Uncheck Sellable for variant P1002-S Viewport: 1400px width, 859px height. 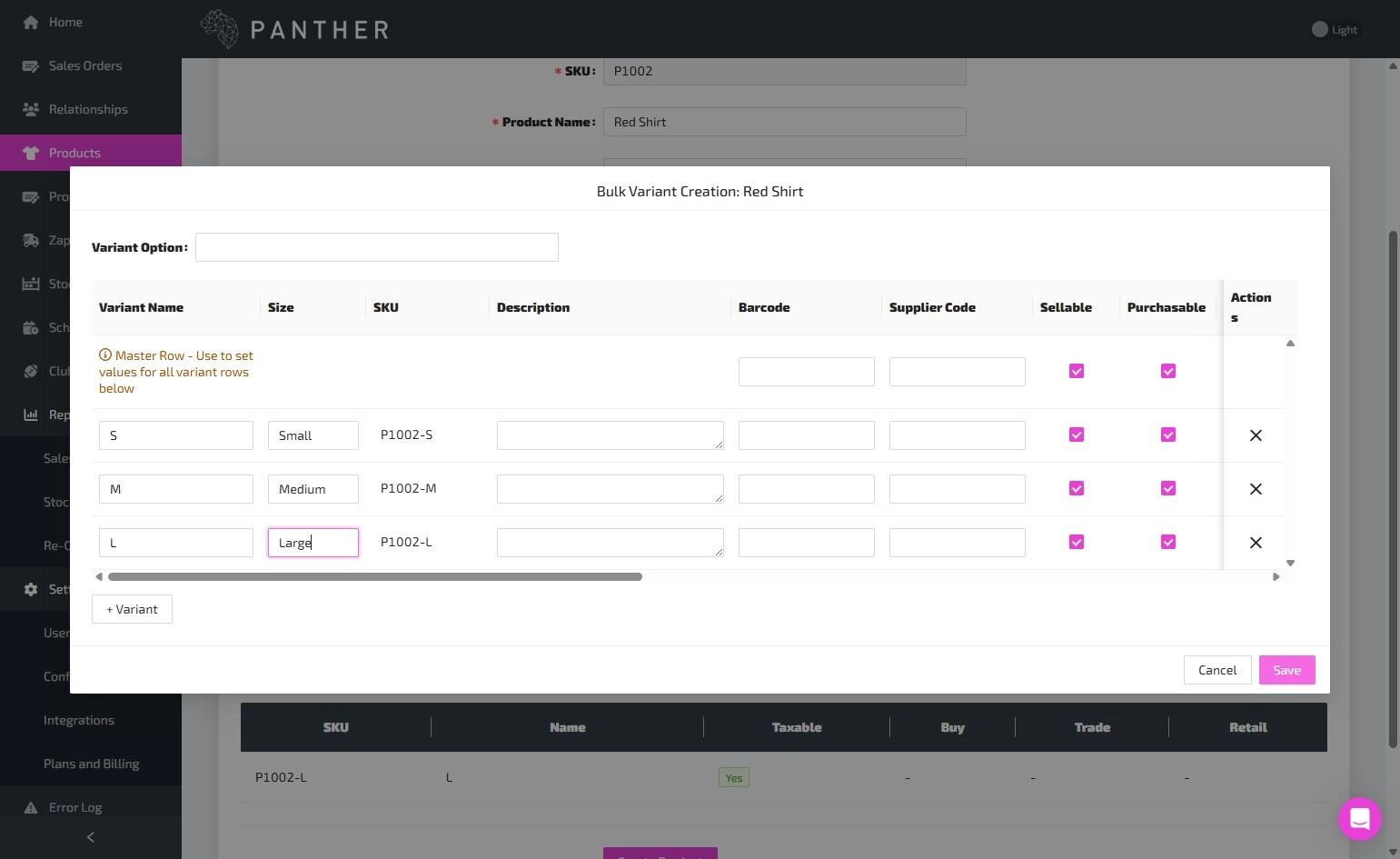(x=1077, y=434)
